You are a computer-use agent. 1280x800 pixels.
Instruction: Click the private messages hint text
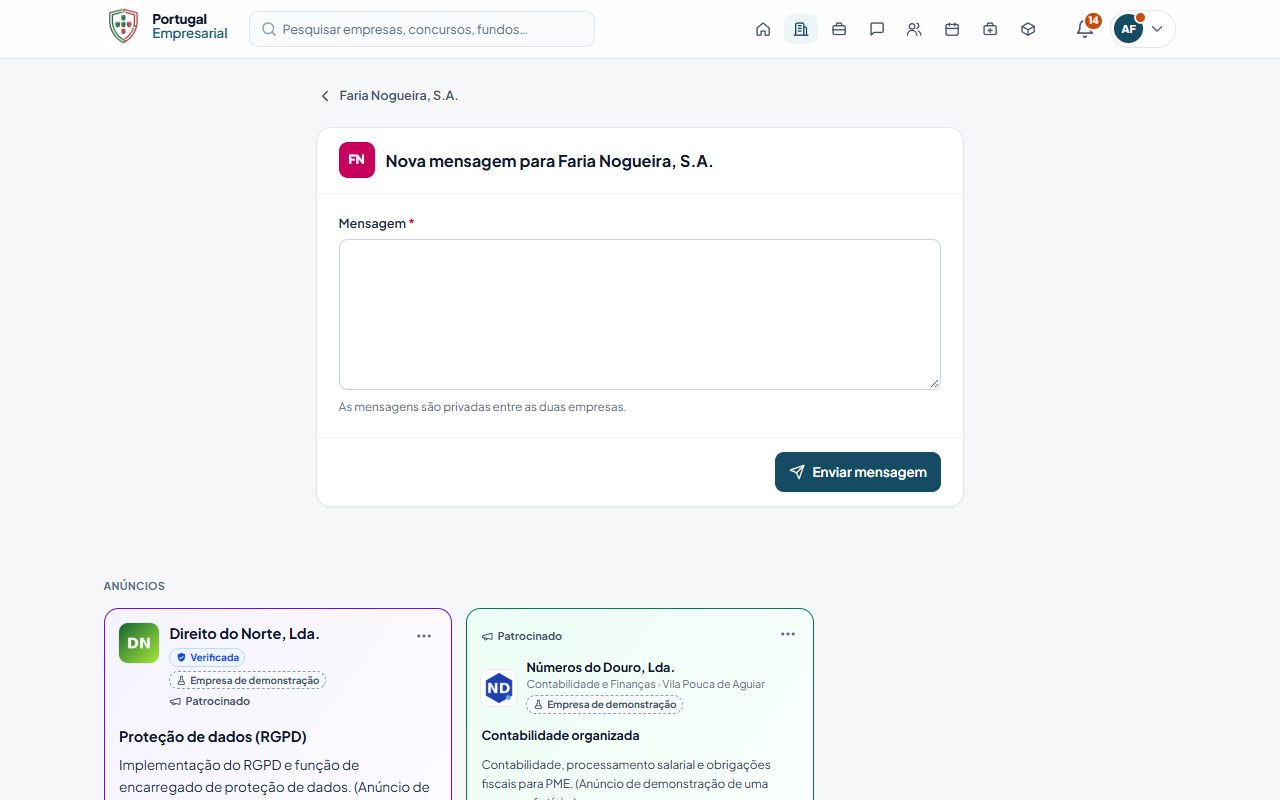click(482, 407)
